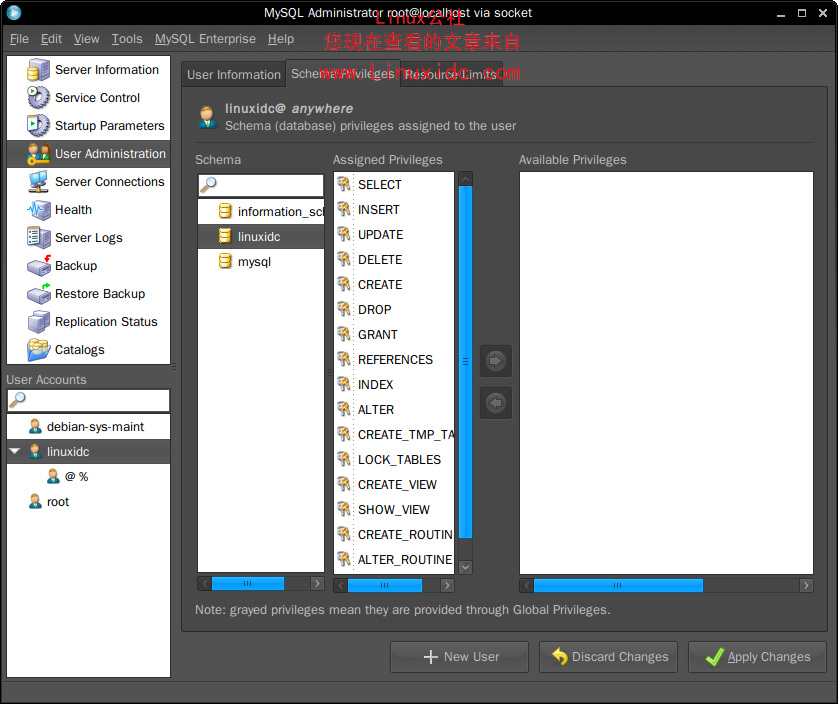Click Assigned Privileges vertical scrollbar thumb

tap(465, 362)
